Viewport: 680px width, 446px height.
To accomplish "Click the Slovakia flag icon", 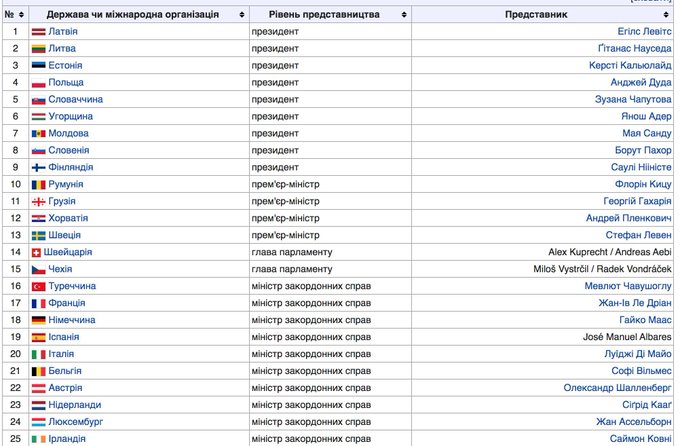I will pos(39,100).
